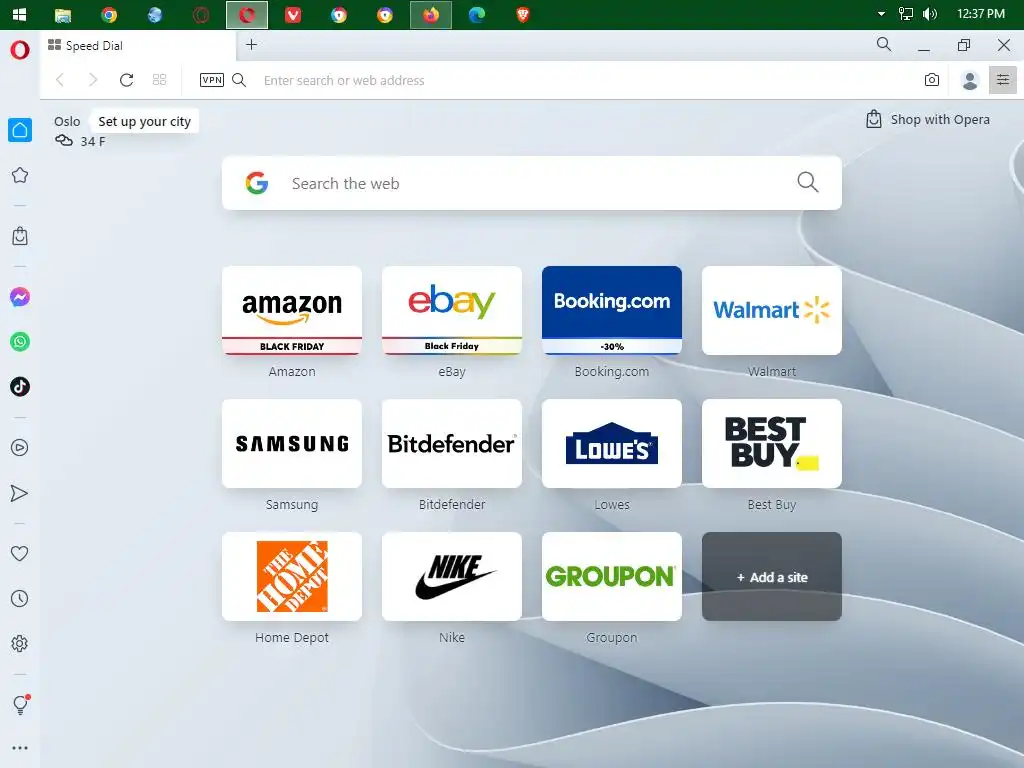Open Bookmarks star icon in sidebar
1024x768 pixels.
(20, 175)
